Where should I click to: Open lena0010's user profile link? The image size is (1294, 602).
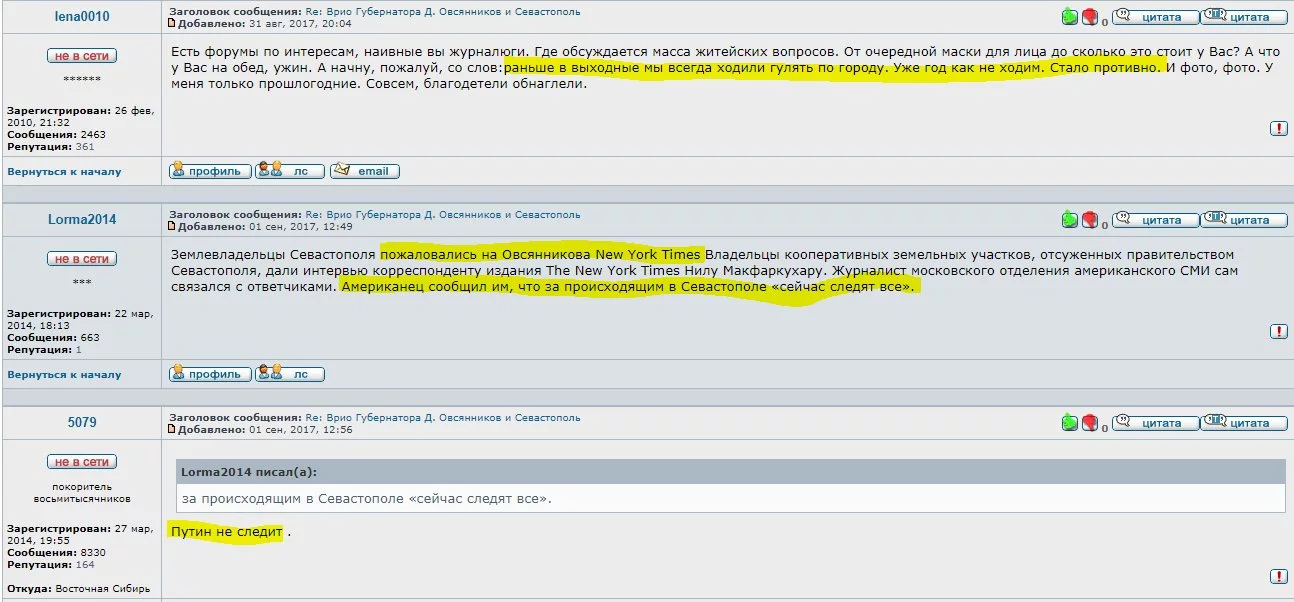[82, 17]
